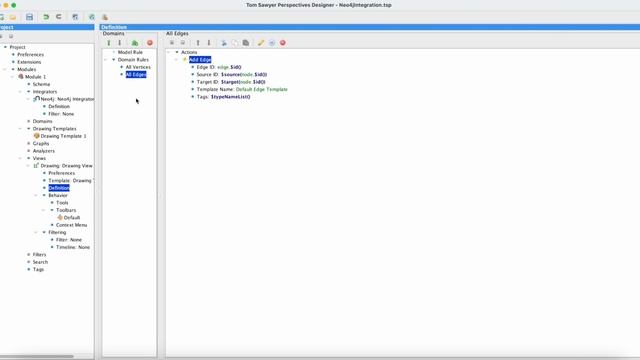This screenshot has height=360, width=640.
Task: Click the Save project toolbar icon
Action: [x=29, y=17]
